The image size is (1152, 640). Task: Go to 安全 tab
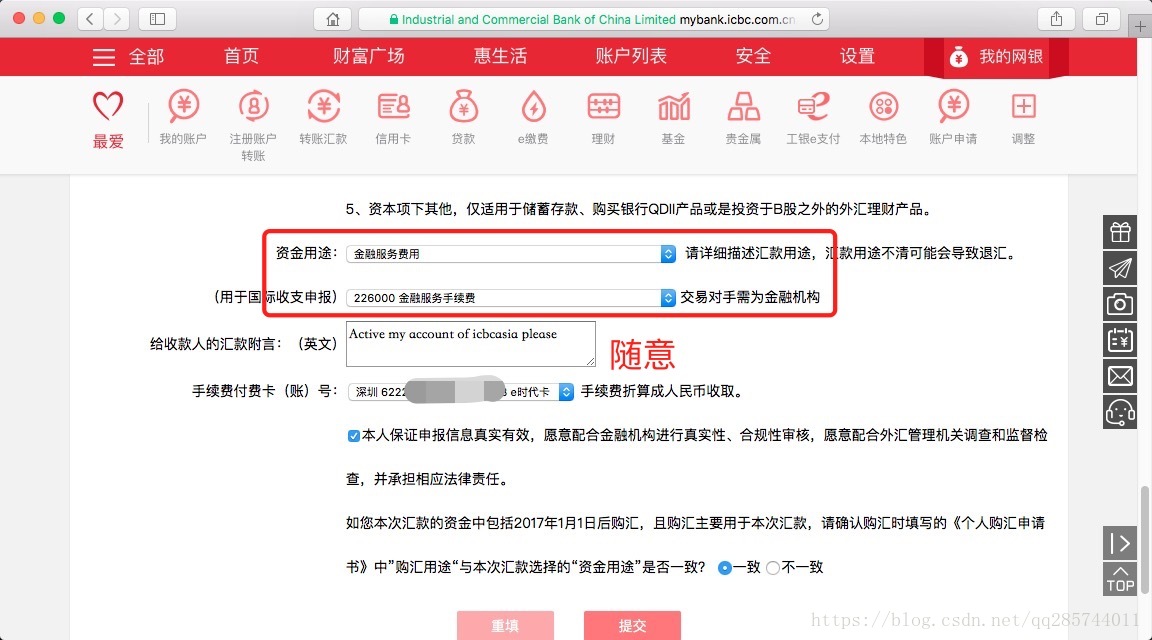coord(753,57)
